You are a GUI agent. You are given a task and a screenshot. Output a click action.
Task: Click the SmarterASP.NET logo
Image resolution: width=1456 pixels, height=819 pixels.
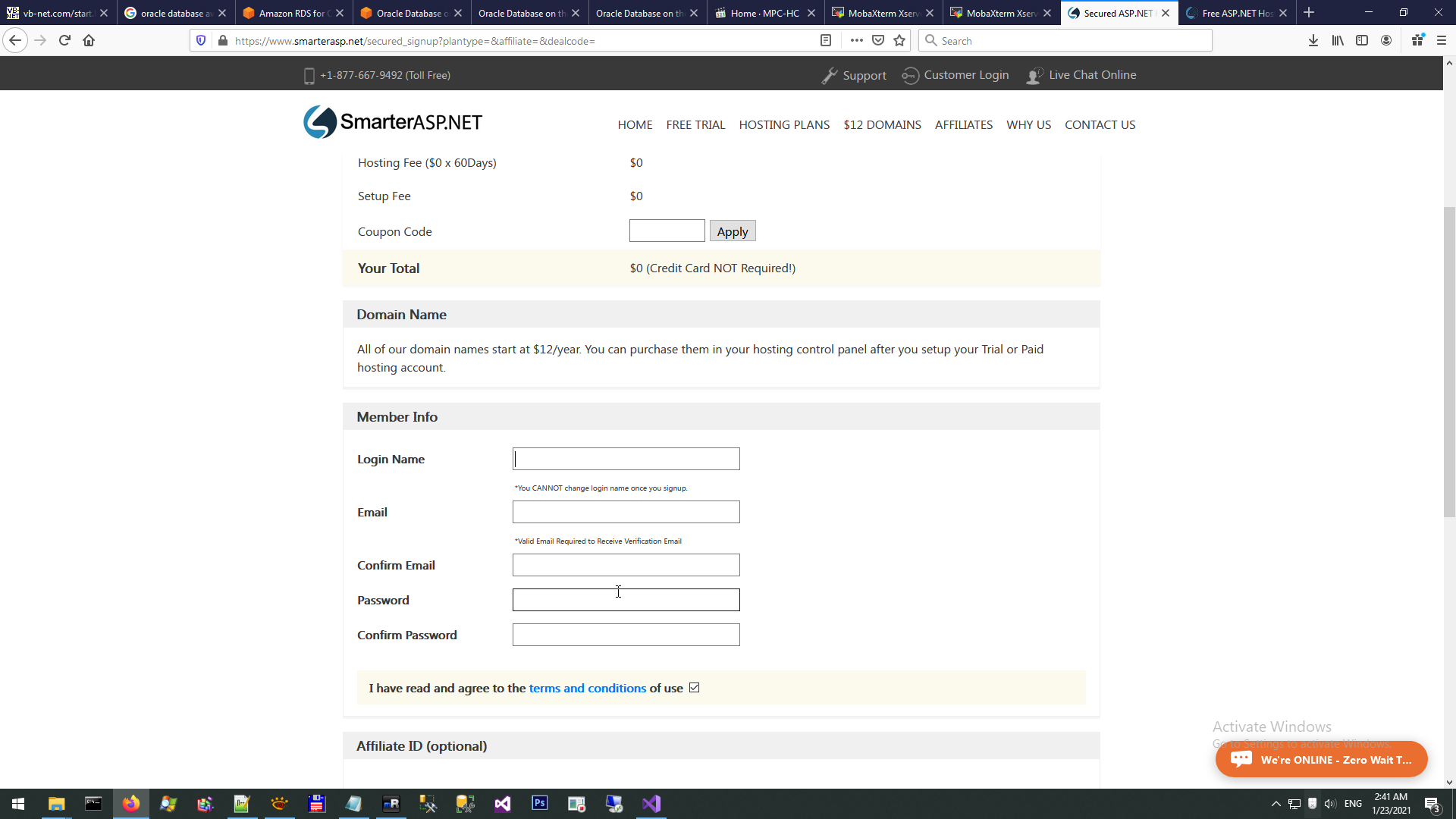click(x=393, y=122)
